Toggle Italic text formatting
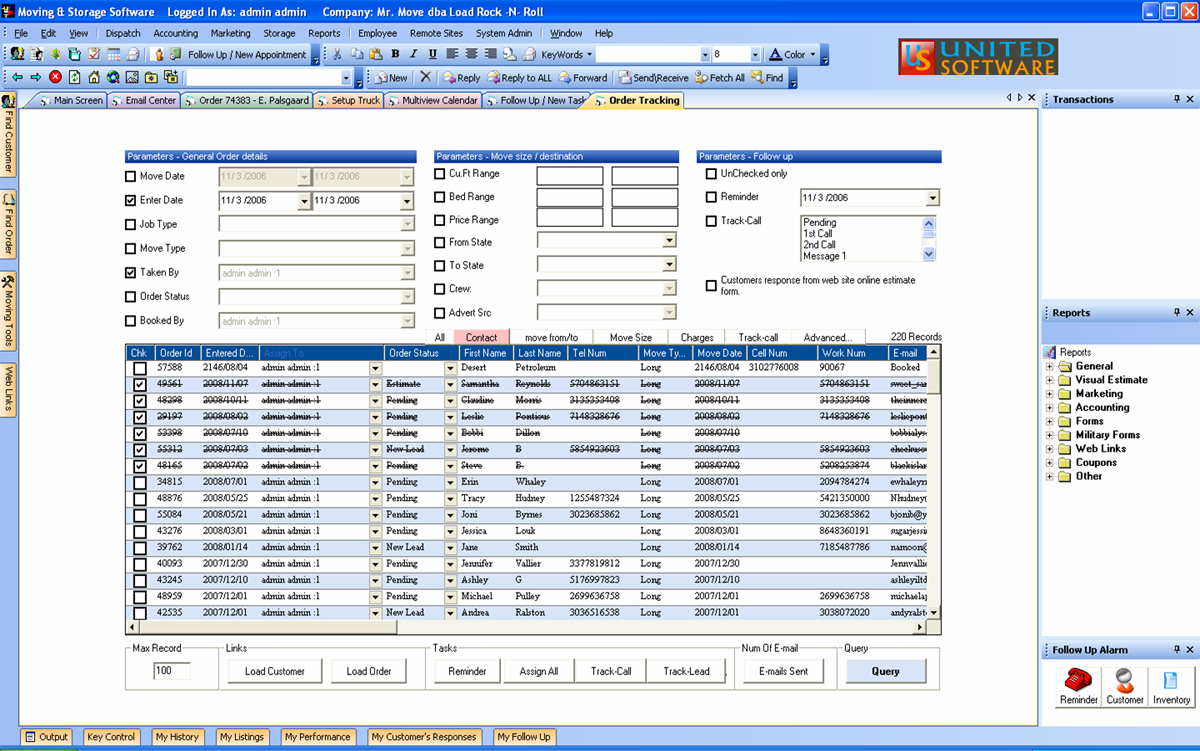Screen dimensions: 1200x751 [x=414, y=55]
